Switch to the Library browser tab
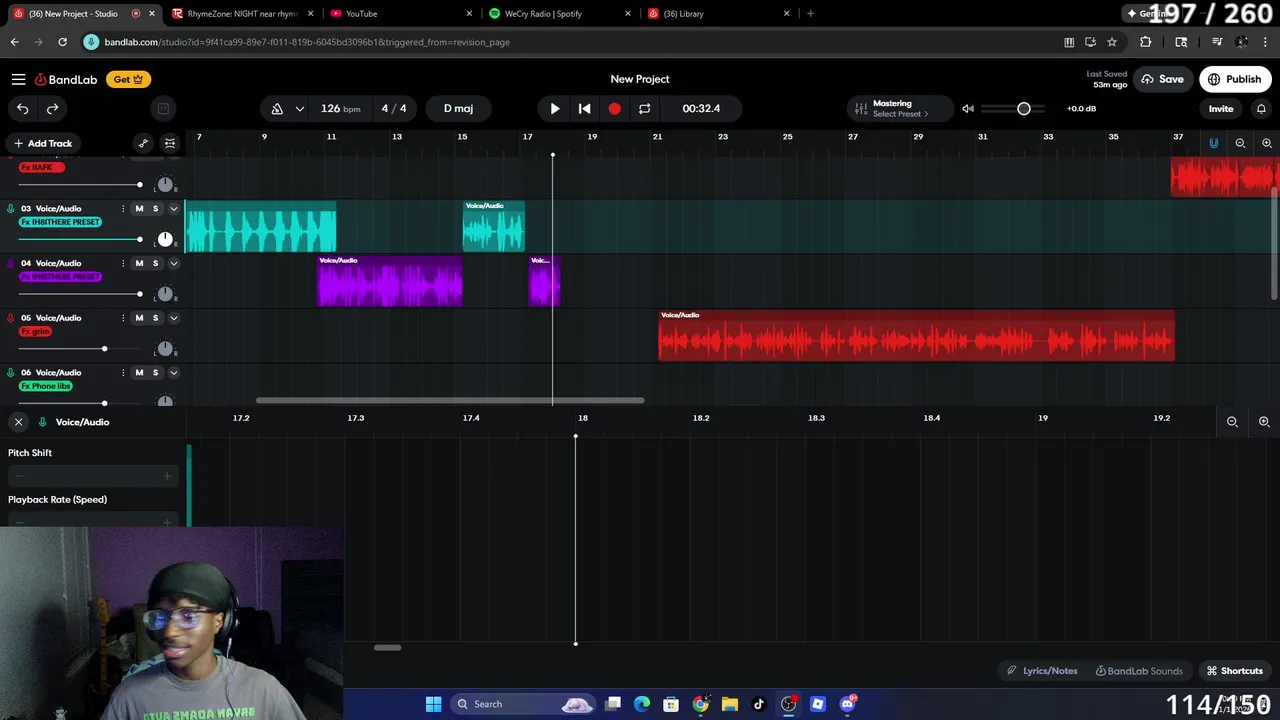1280x720 pixels. coord(718,14)
